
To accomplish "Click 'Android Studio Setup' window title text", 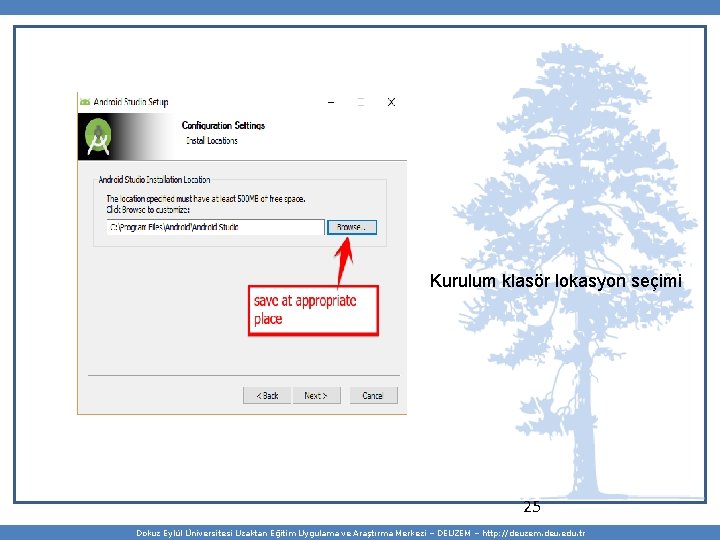I will [x=131, y=102].
